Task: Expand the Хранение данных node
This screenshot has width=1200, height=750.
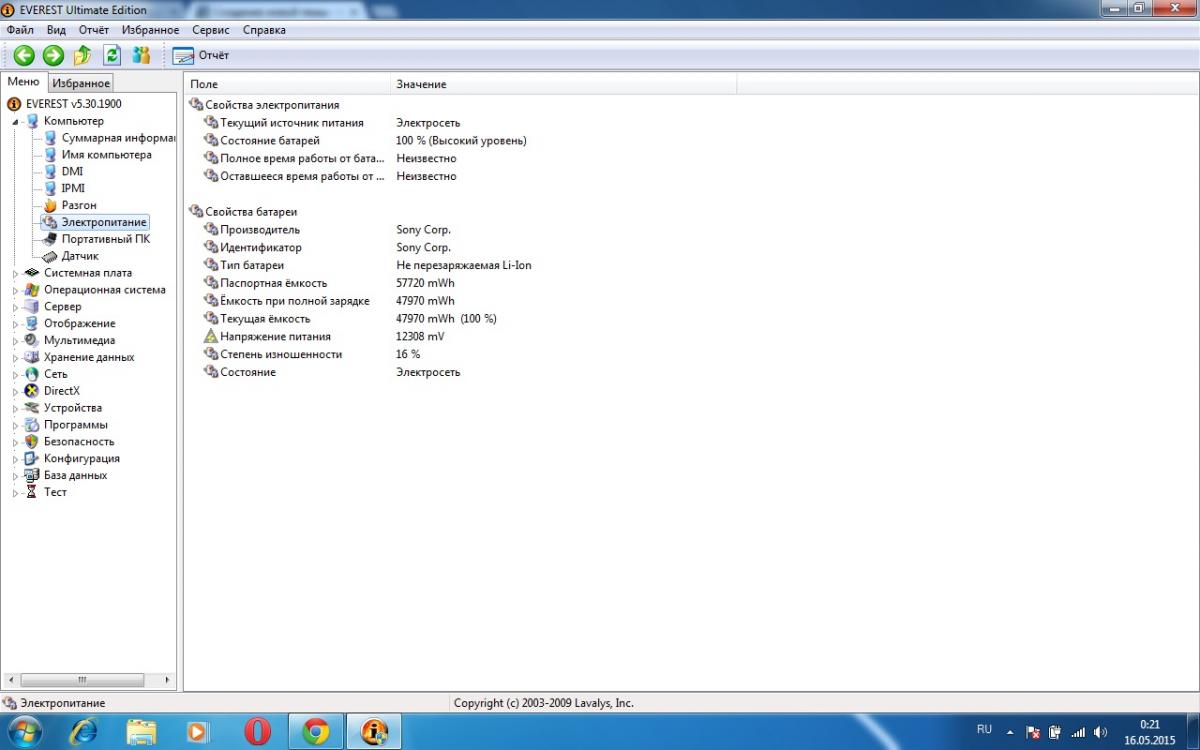Action: (x=15, y=357)
